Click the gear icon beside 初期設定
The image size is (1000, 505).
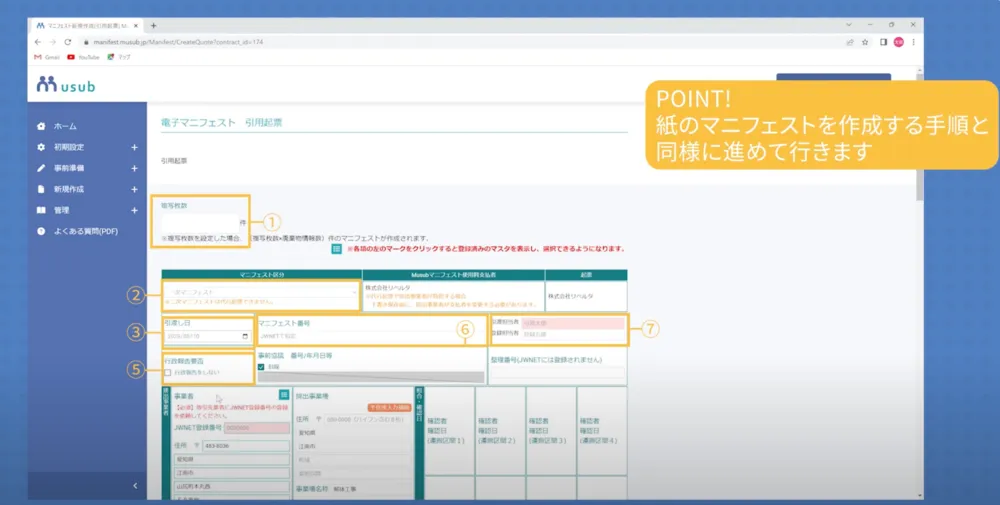tap(41, 147)
